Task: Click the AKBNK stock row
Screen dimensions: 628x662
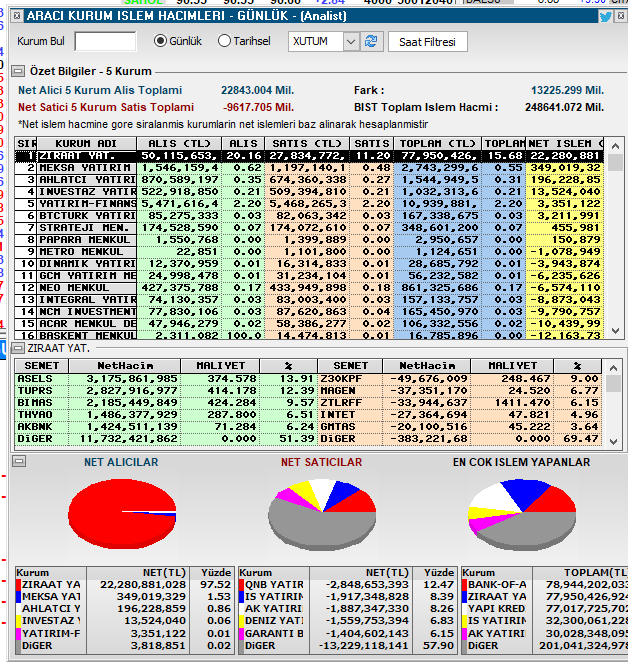Action: 166,427
